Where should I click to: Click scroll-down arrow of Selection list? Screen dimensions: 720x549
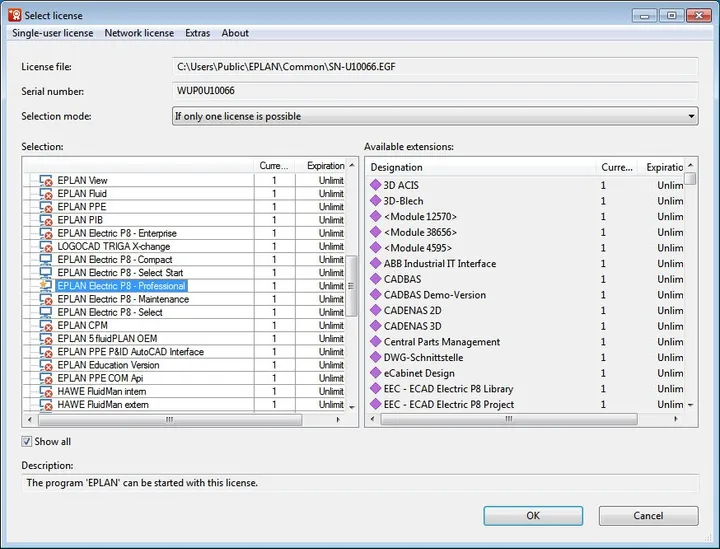(352, 407)
